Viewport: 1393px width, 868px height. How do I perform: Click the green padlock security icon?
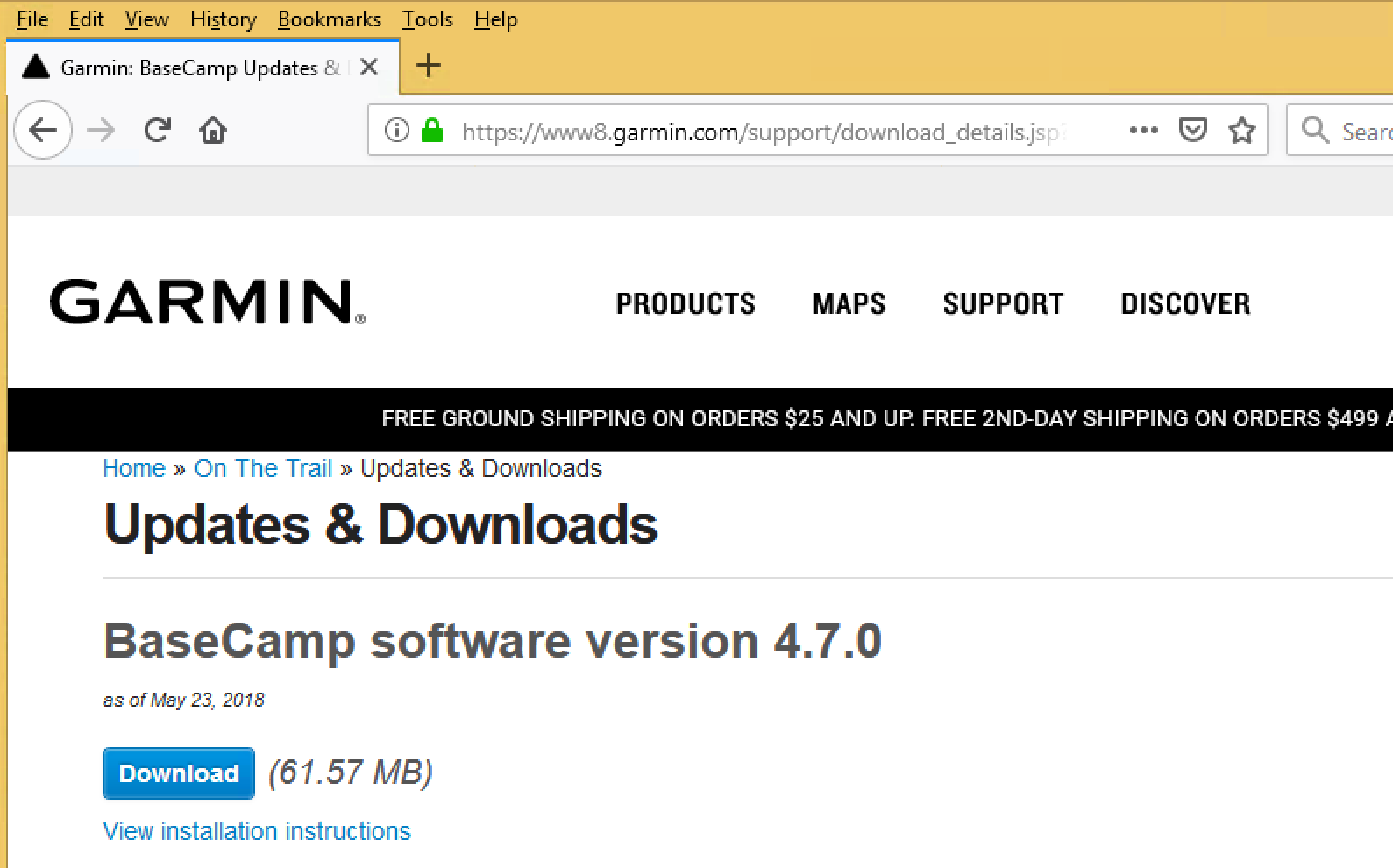coord(432,131)
